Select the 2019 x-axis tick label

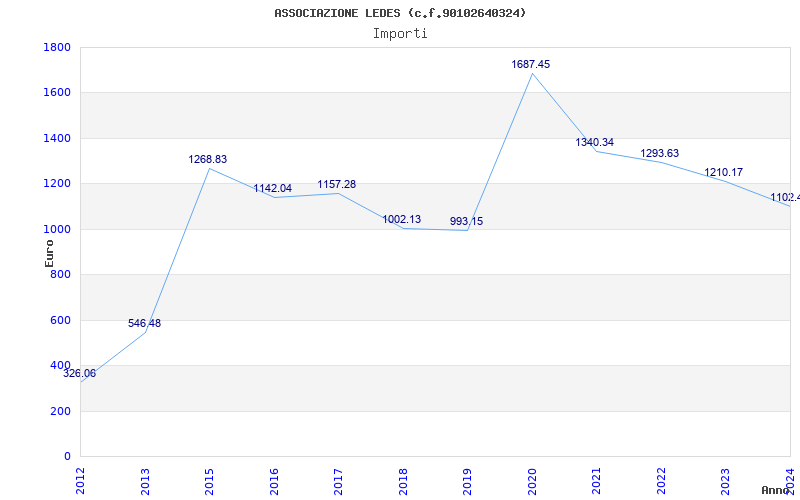[x=467, y=481]
